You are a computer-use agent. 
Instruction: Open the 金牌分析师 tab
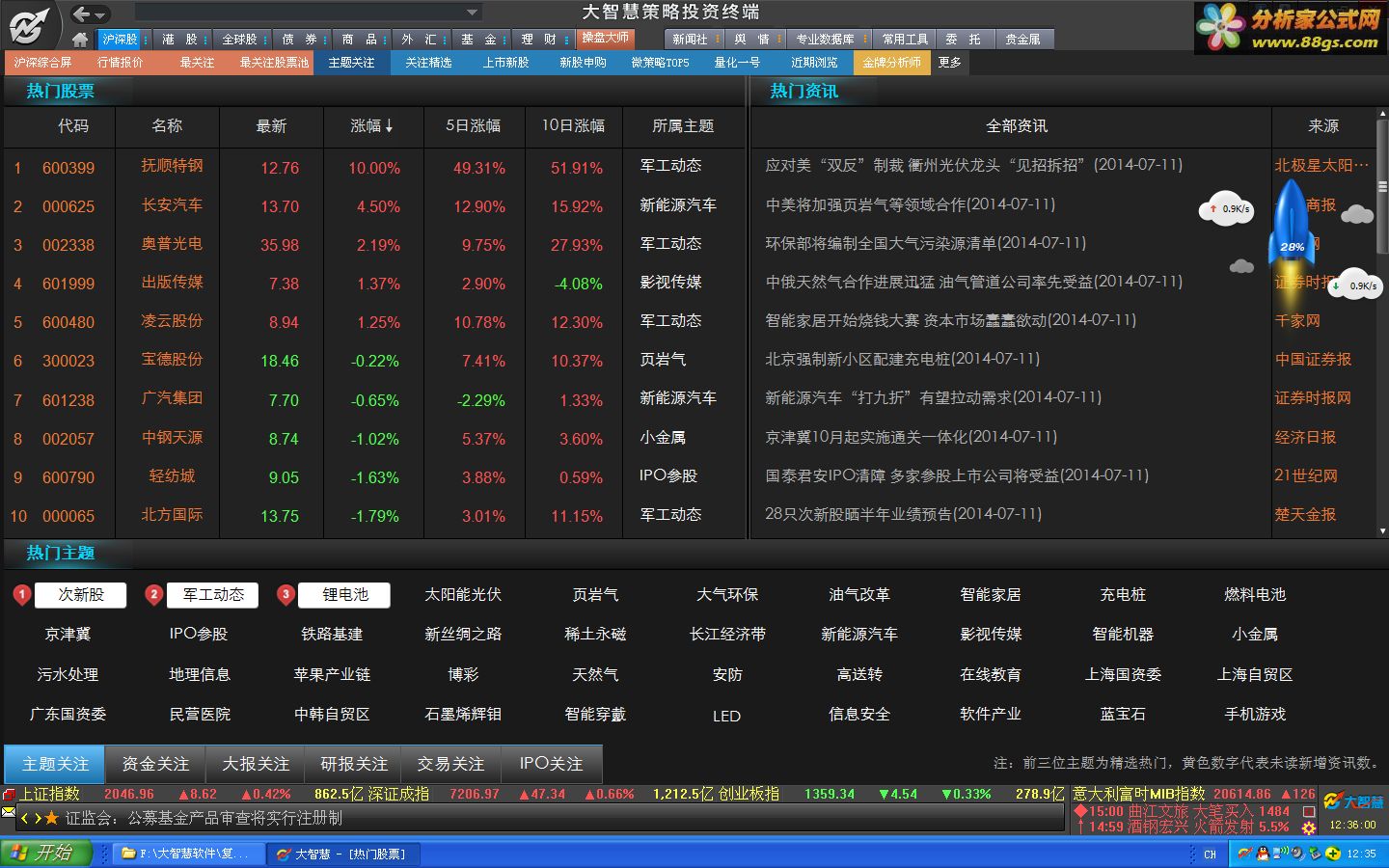(x=891, y=62)
